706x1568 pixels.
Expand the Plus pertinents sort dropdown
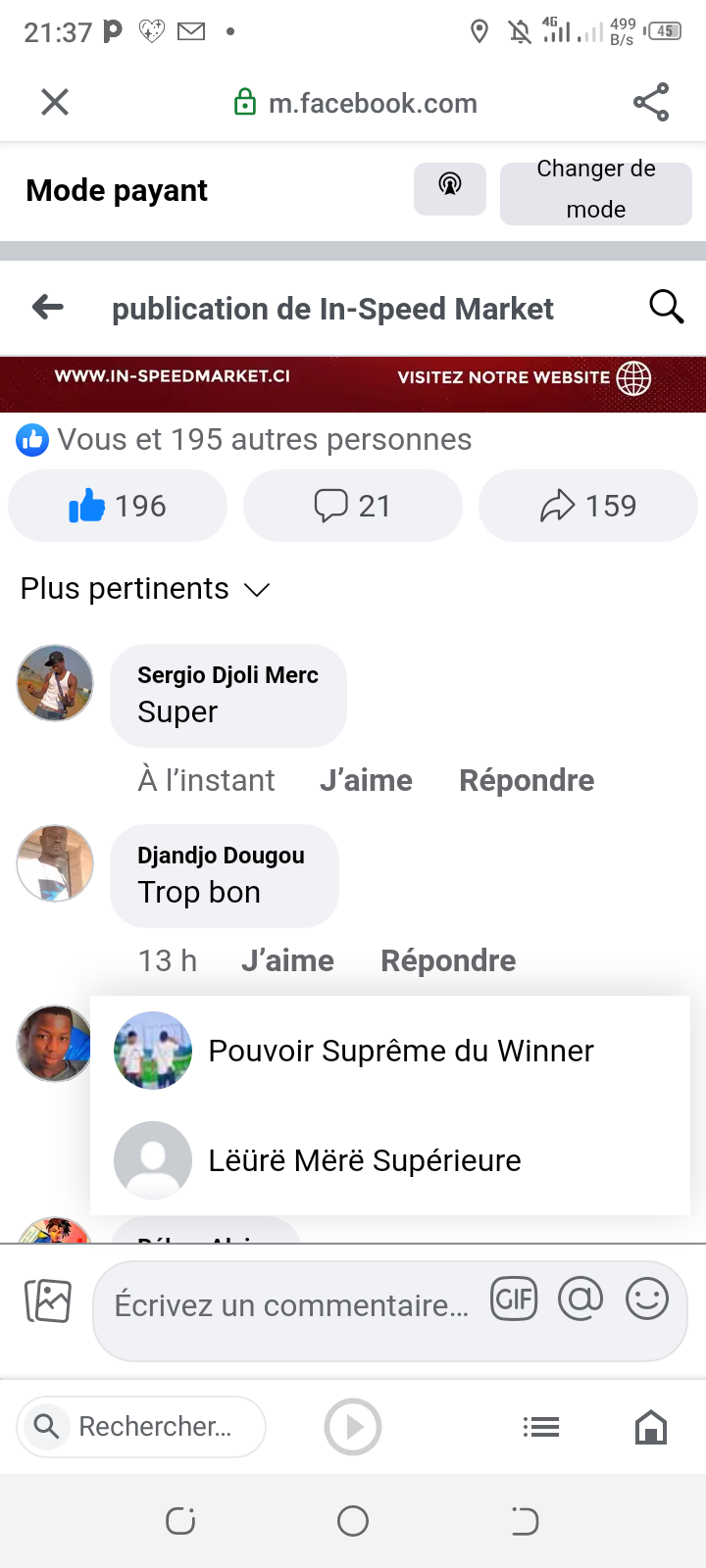[x=145, y=589]
